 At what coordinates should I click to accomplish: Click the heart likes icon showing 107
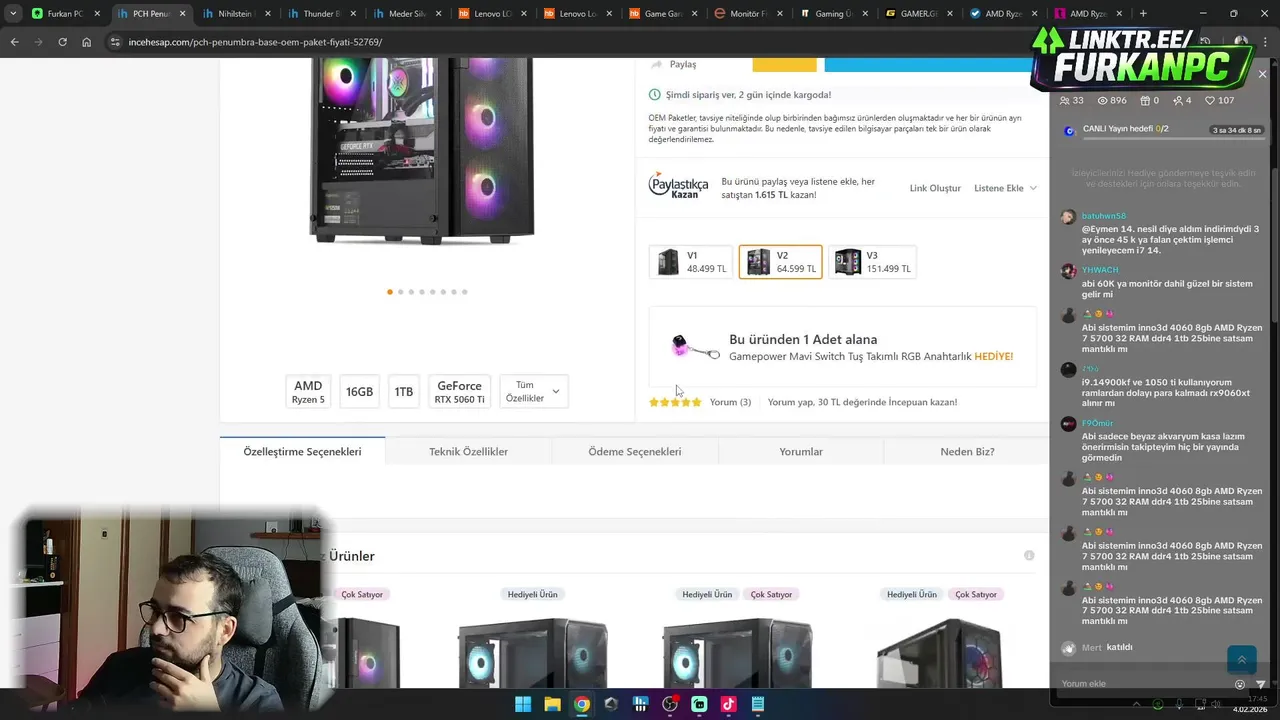click(1210, 101)
